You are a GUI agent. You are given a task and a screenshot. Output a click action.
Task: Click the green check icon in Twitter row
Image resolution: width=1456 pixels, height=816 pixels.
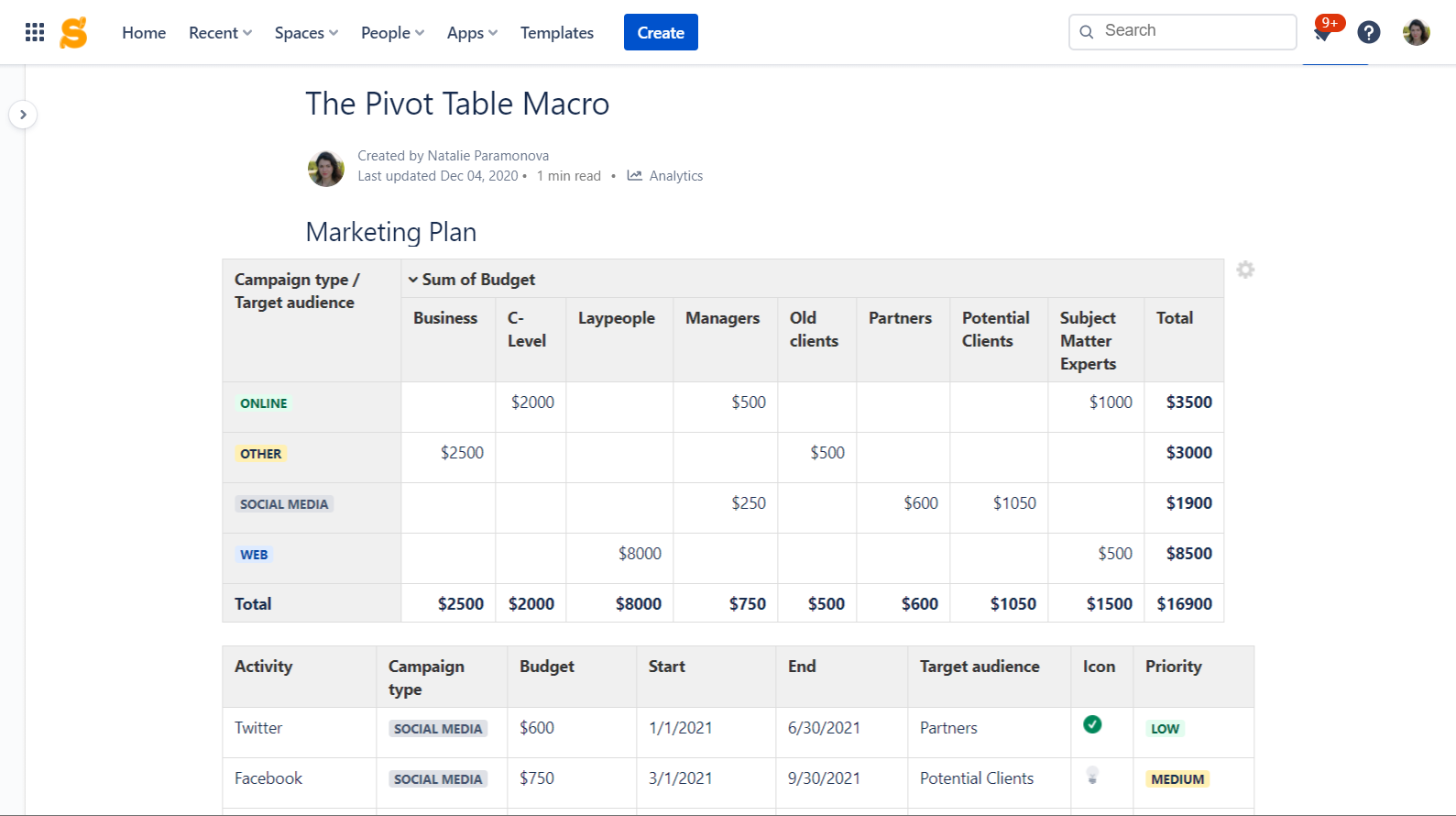[1092, 724]
